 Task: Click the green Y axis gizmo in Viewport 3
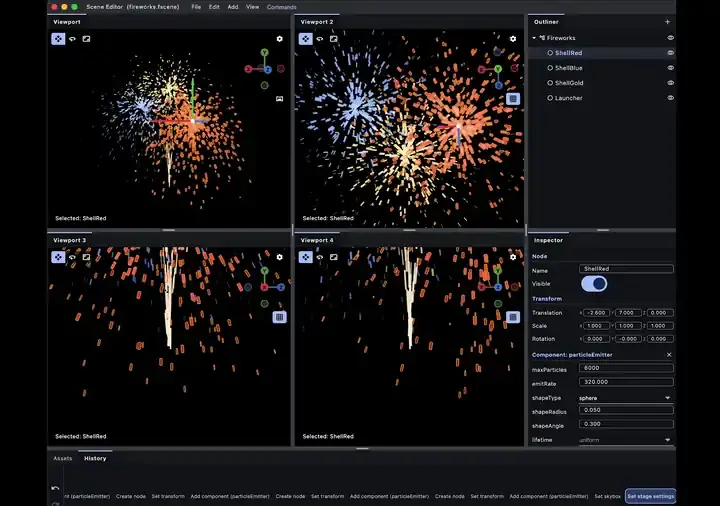point(264,270)
